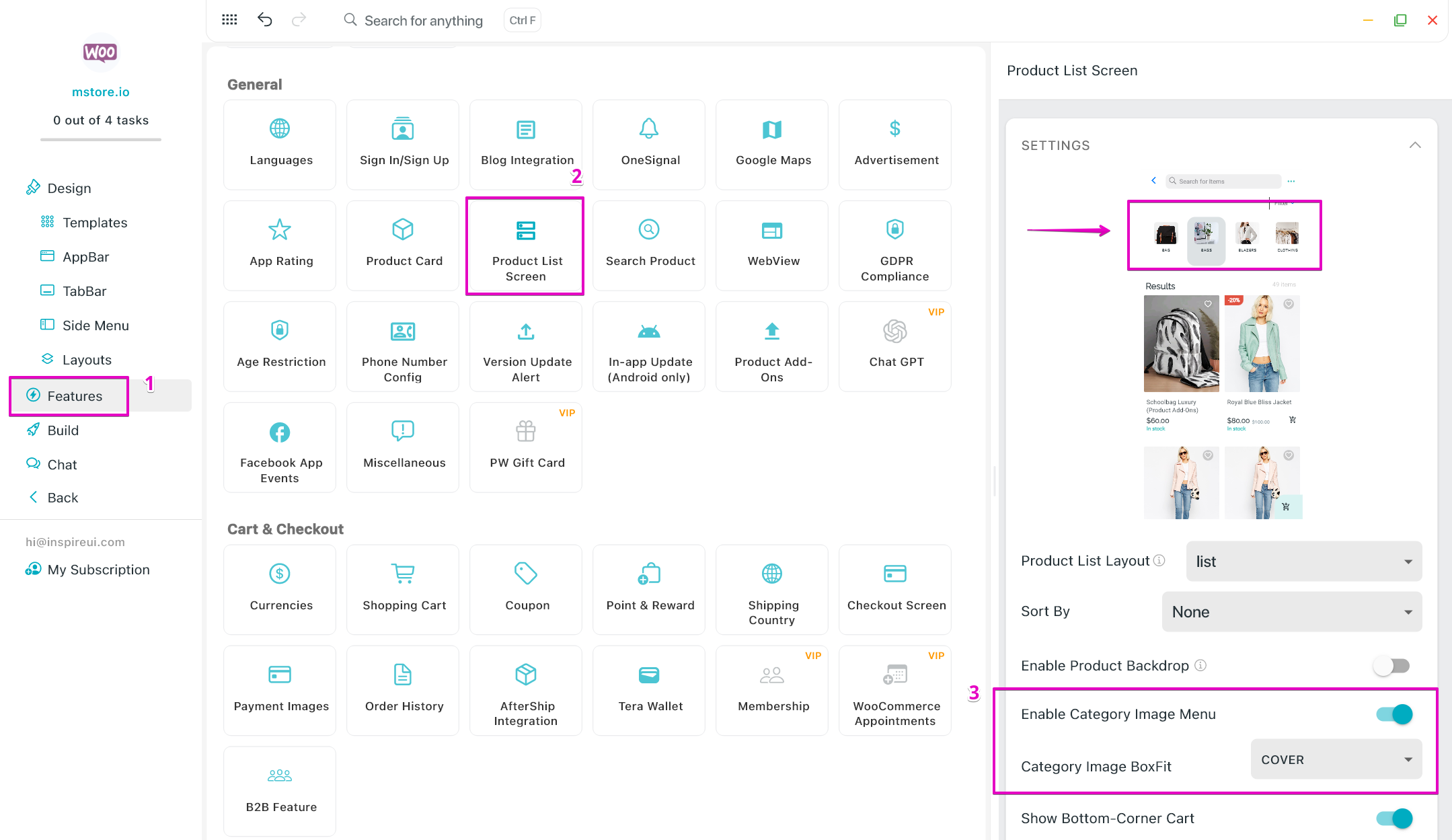Image resolution: width=1452 pixels, height=840 pixels.
Task: Select the Google Maps feature icon
Action: click(772, 129)
